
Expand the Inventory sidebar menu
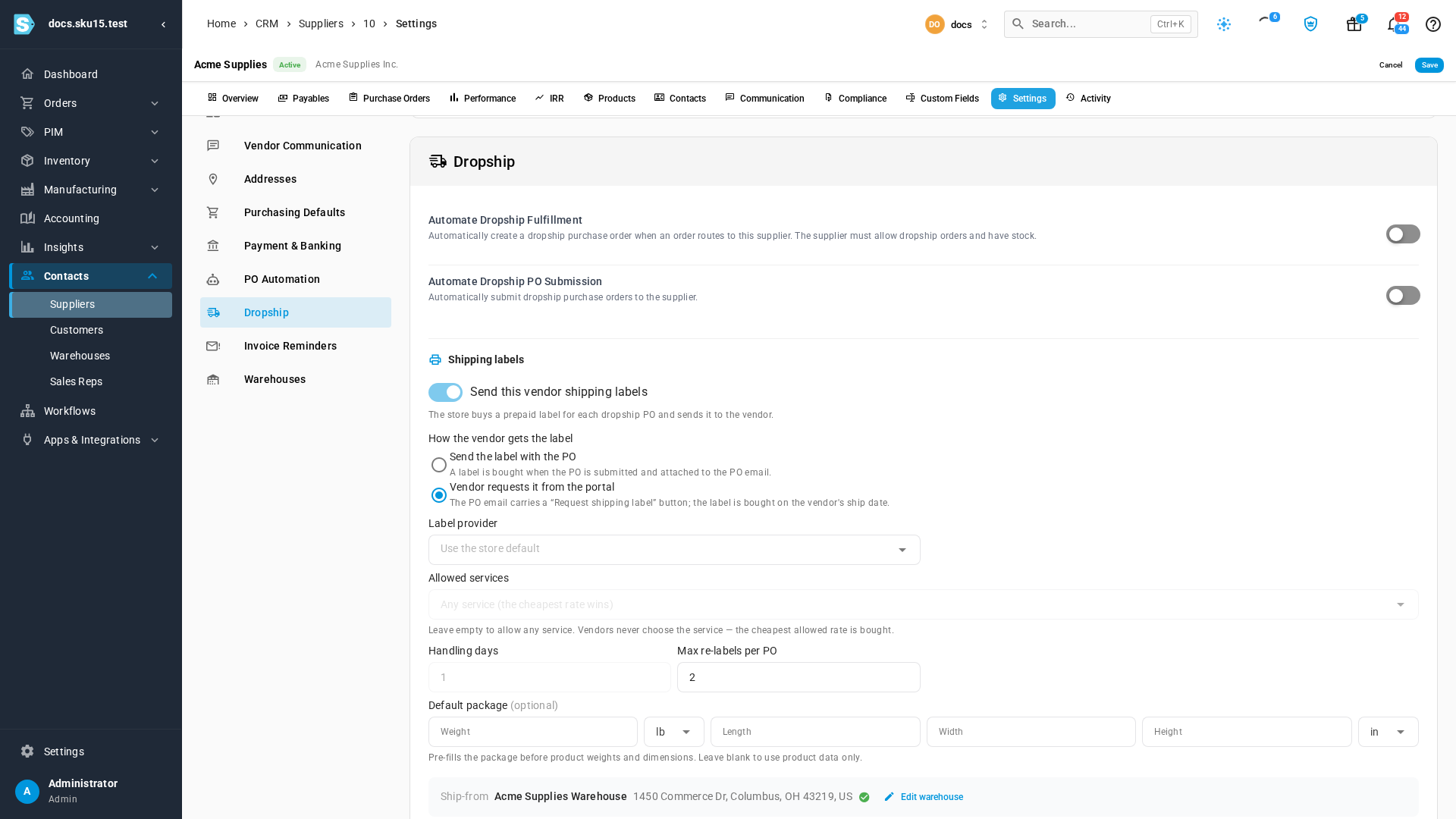pos(91,161)
